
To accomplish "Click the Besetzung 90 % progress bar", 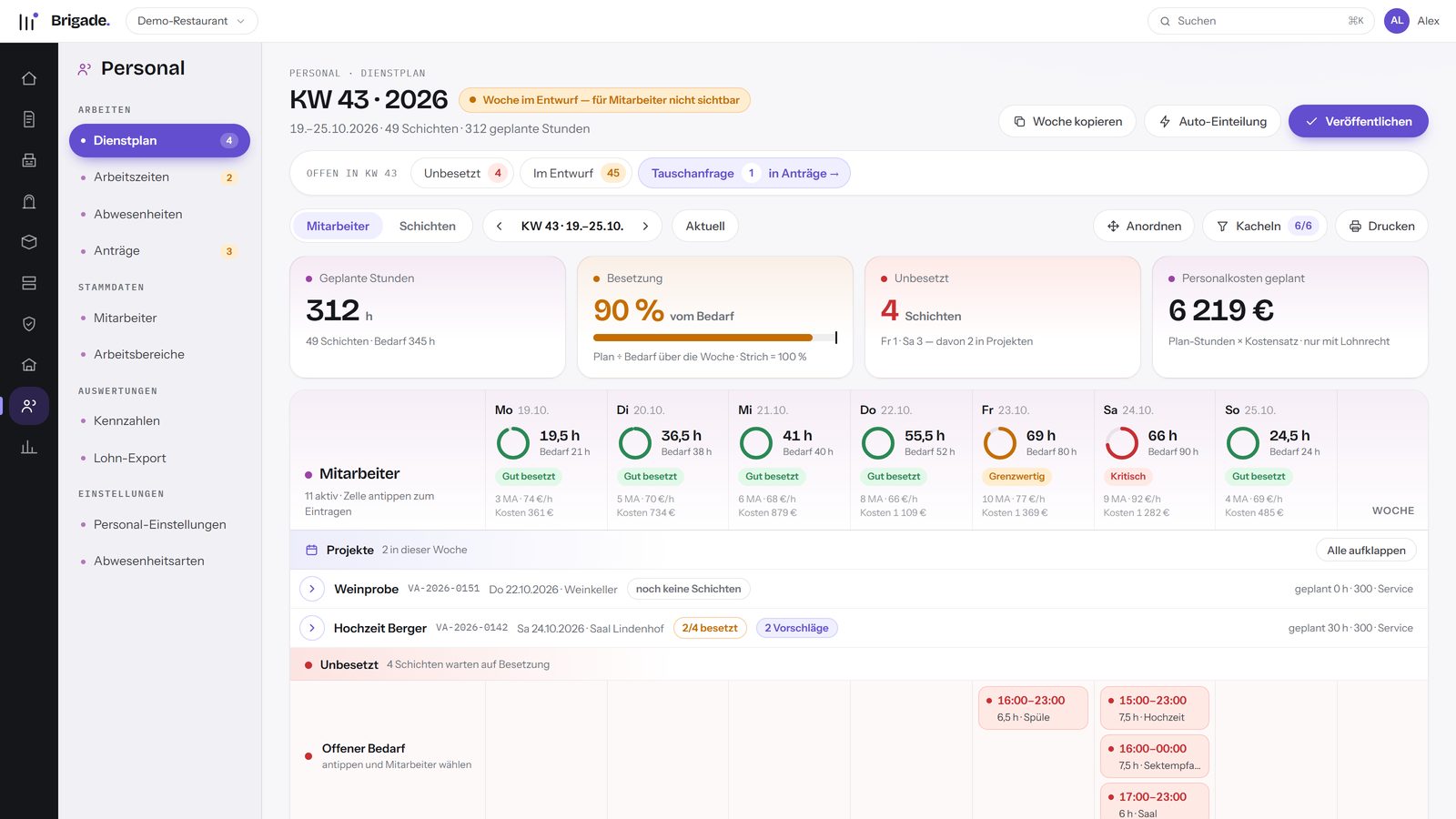I will coord(715,338).
